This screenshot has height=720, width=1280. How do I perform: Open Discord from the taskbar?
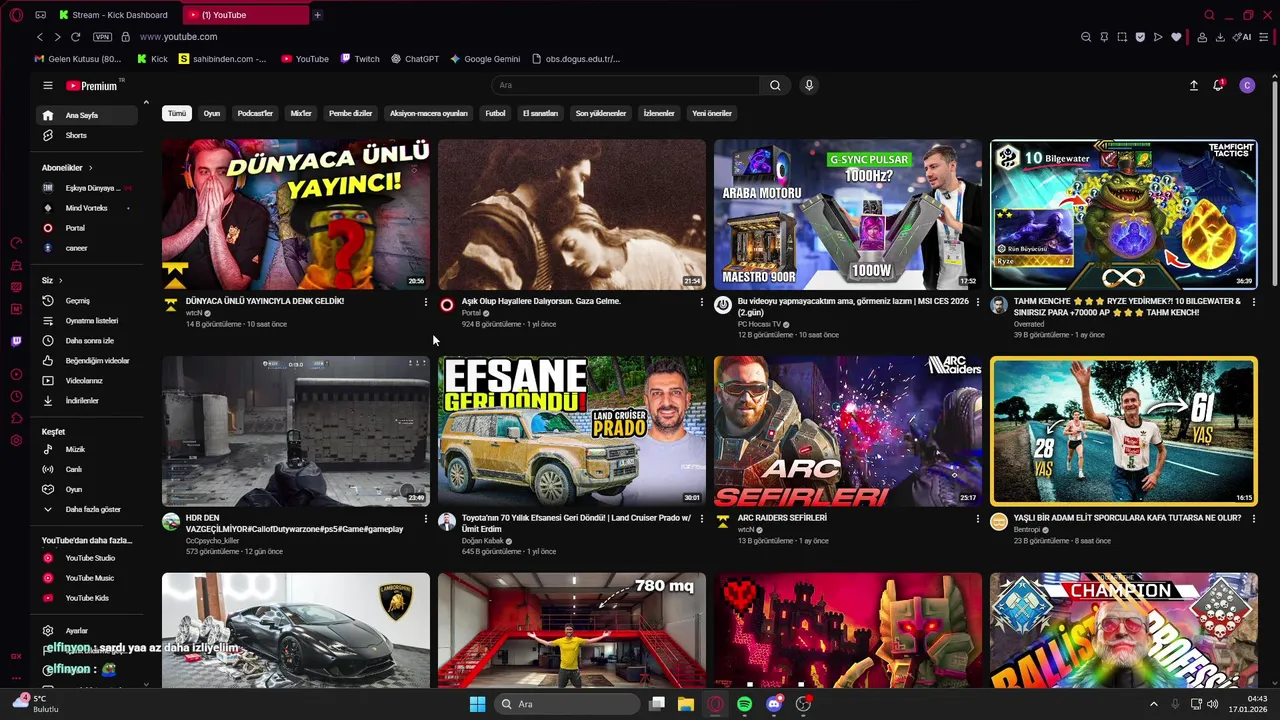tap(773, 704)
